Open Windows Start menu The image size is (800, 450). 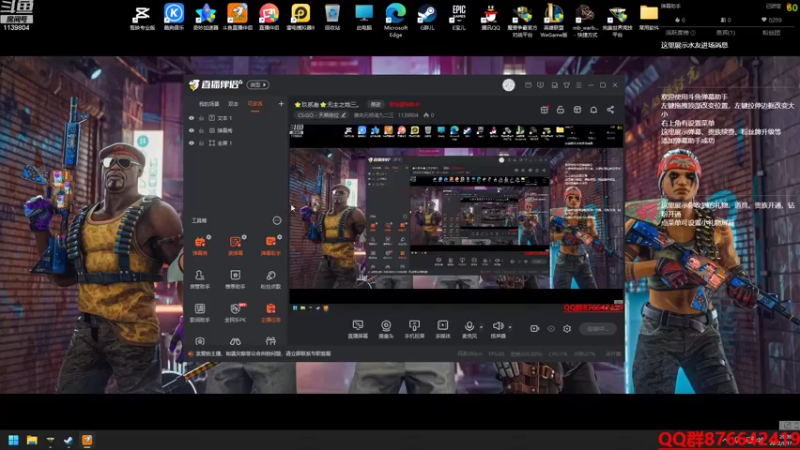pyautogui.click(x=14, y=440)
